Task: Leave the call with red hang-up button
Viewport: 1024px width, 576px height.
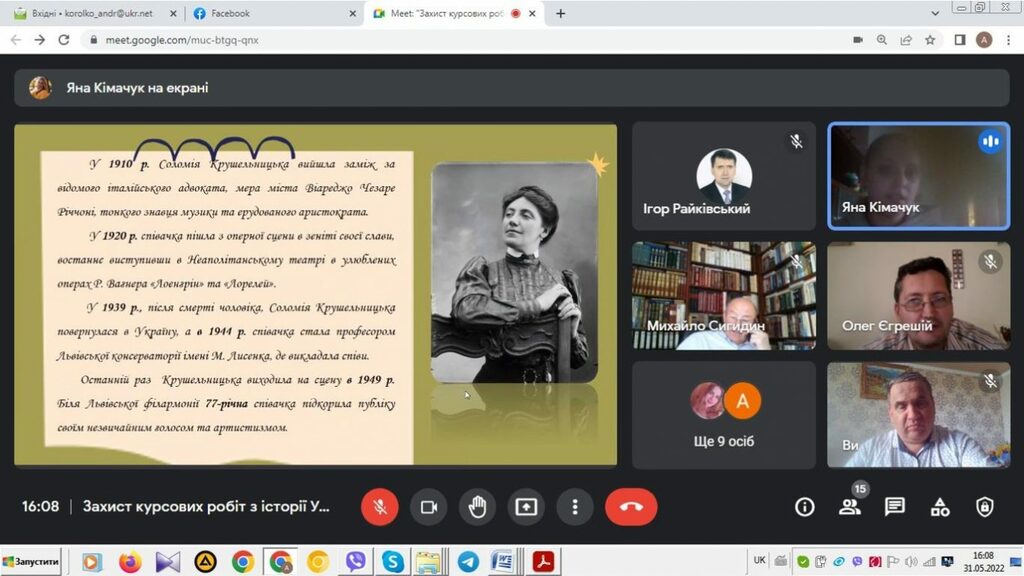Action: click(x=631, y=507)
